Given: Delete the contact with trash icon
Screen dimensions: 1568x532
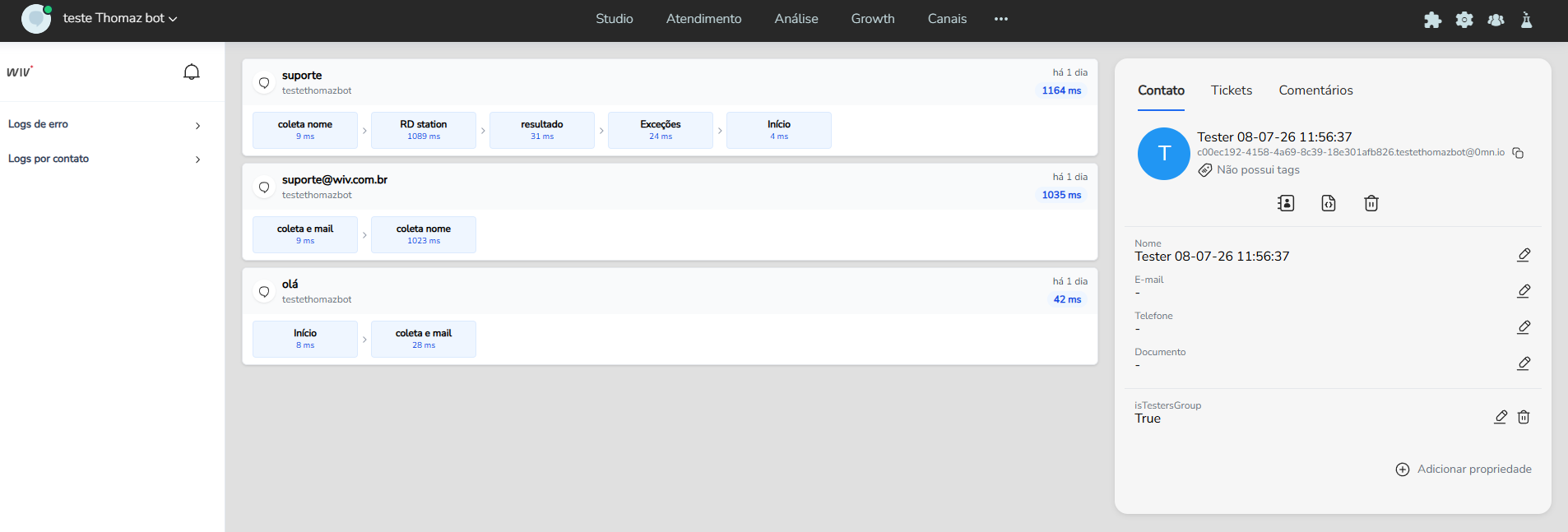Looking at the screenshot, I should pos(1371,203).
